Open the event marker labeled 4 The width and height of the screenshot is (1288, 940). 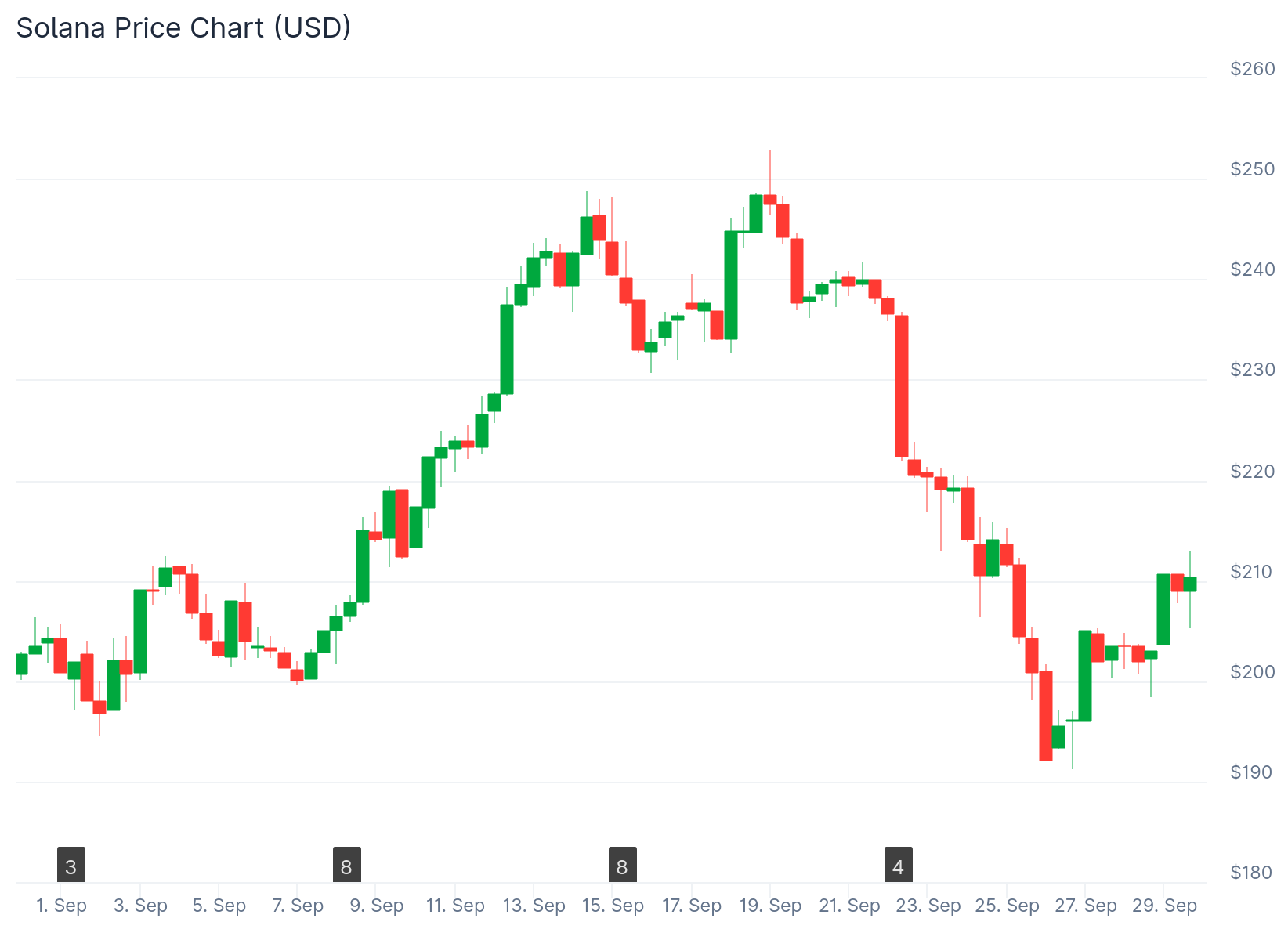[899, 866]
